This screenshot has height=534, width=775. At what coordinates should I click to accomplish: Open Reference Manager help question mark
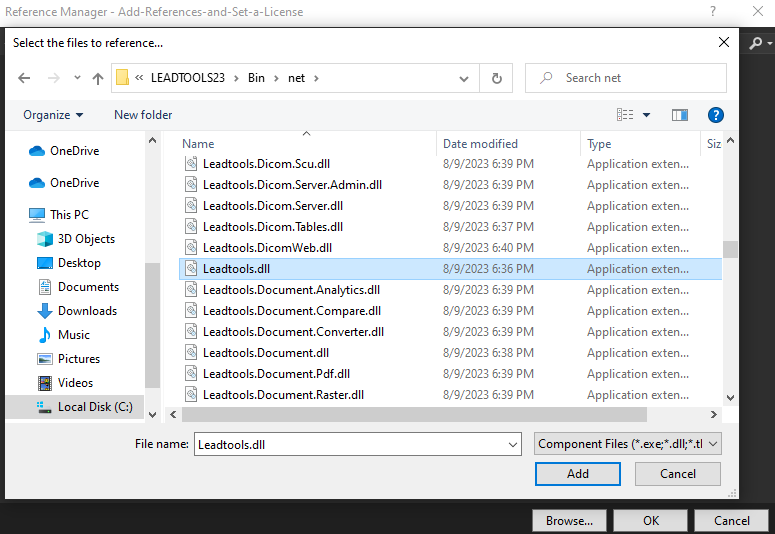tap(713, 11)
